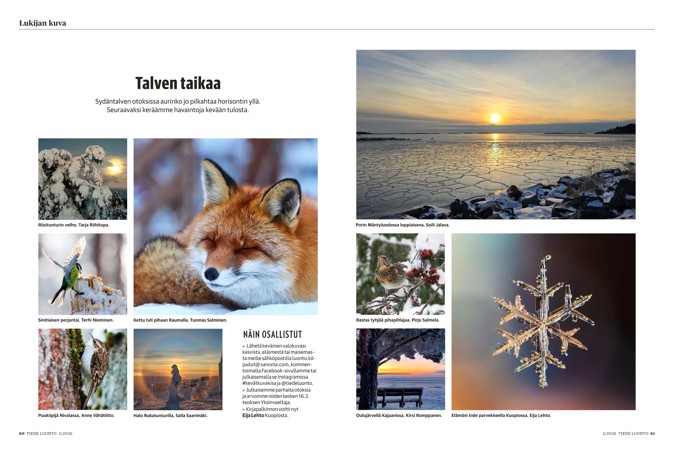Click the fox caption naming Tuomas Salminen
The width and height of the screenshot is (674, 450).
[x=180, y=320]
